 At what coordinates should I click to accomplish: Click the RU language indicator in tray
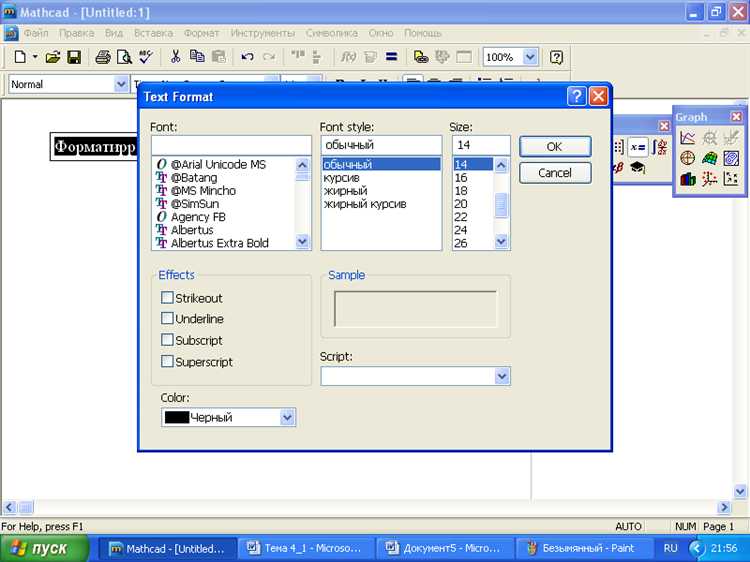click(671, 548)
